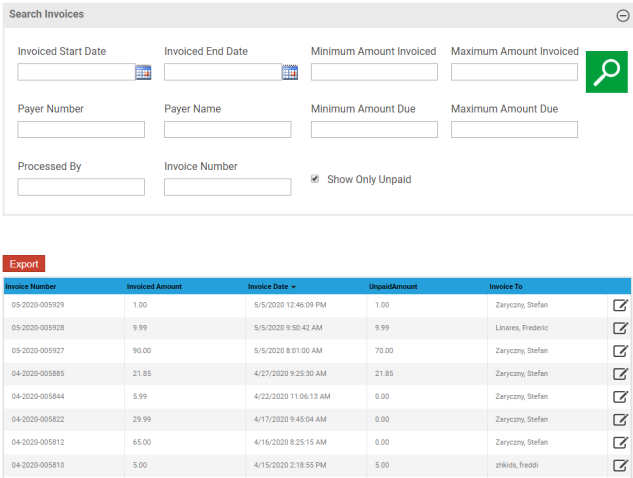
Task: Edit invoice 04-2020-005844 via row icon
Action: point(620,397)
